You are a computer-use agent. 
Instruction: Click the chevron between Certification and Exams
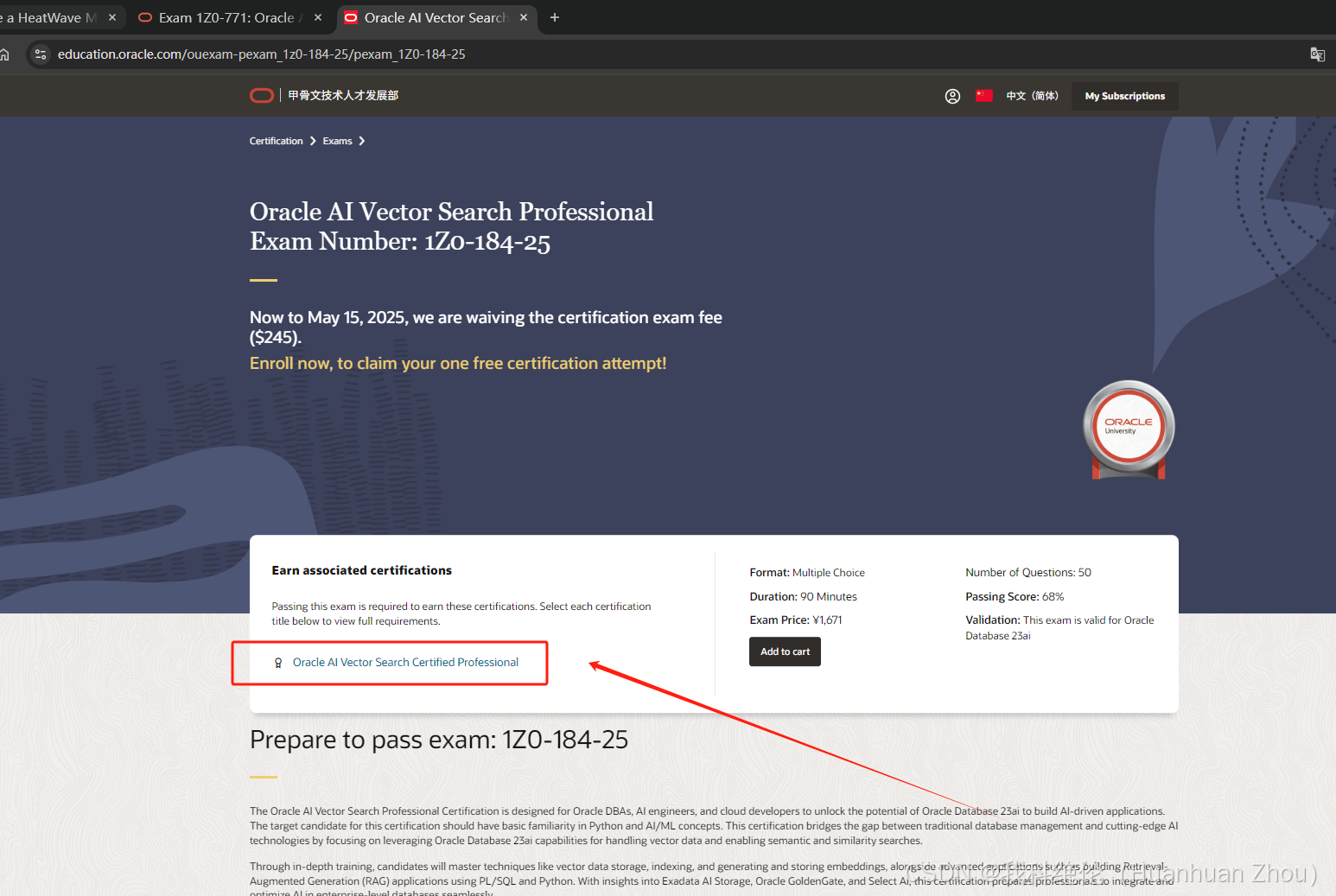tap(313, 141)
